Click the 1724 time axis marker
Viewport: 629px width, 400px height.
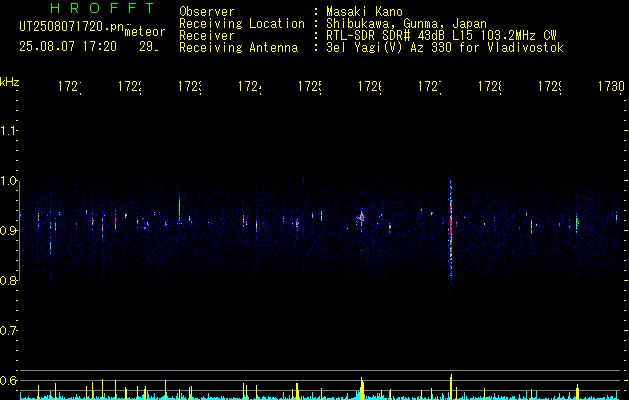250,87
